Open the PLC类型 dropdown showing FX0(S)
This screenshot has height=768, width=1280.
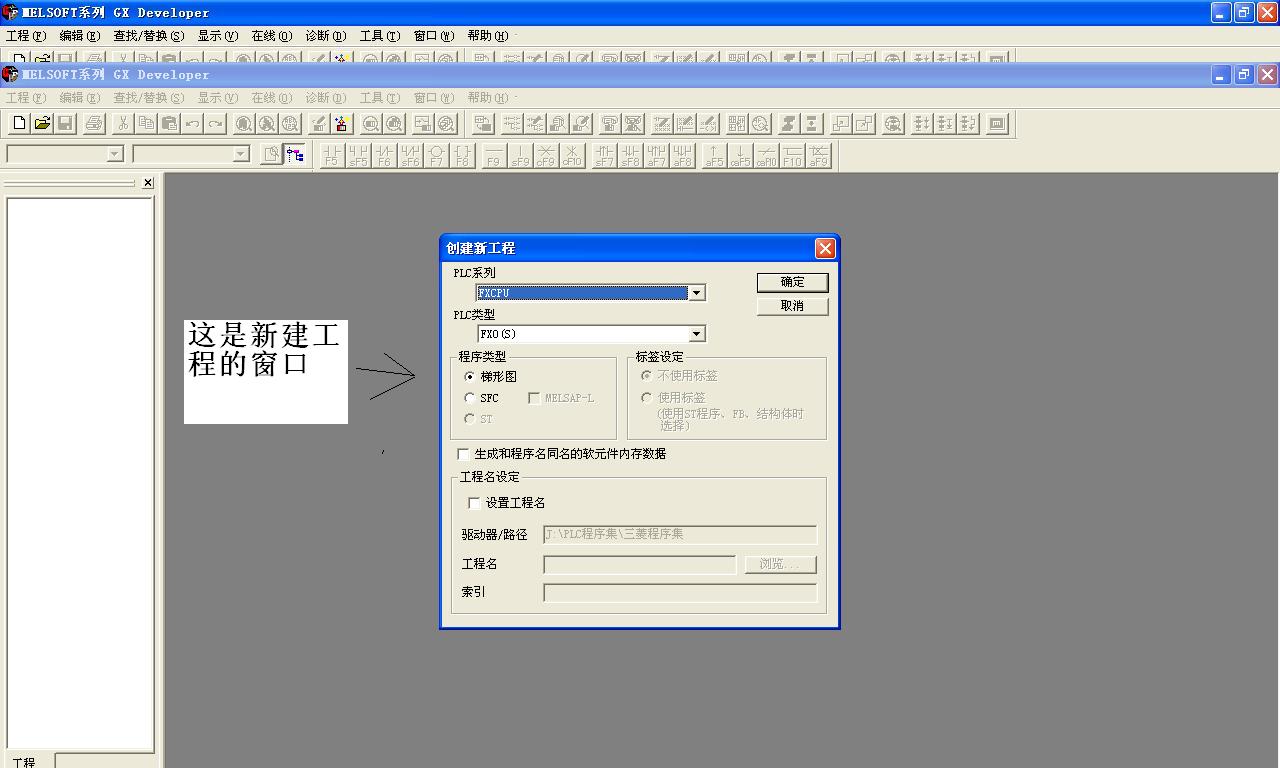click(697, 334)
